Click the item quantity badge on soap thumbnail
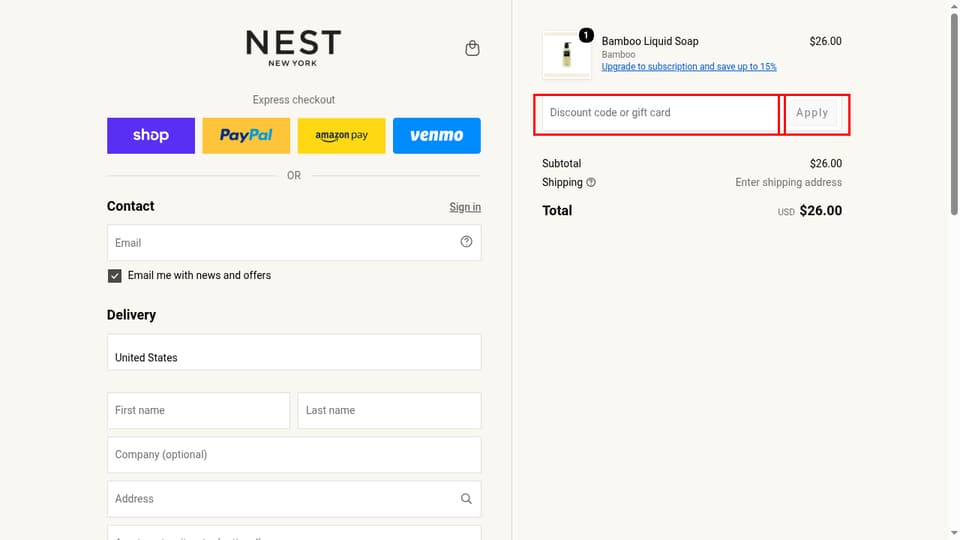Screen dimensions: 960x540 tap(586, 36)
